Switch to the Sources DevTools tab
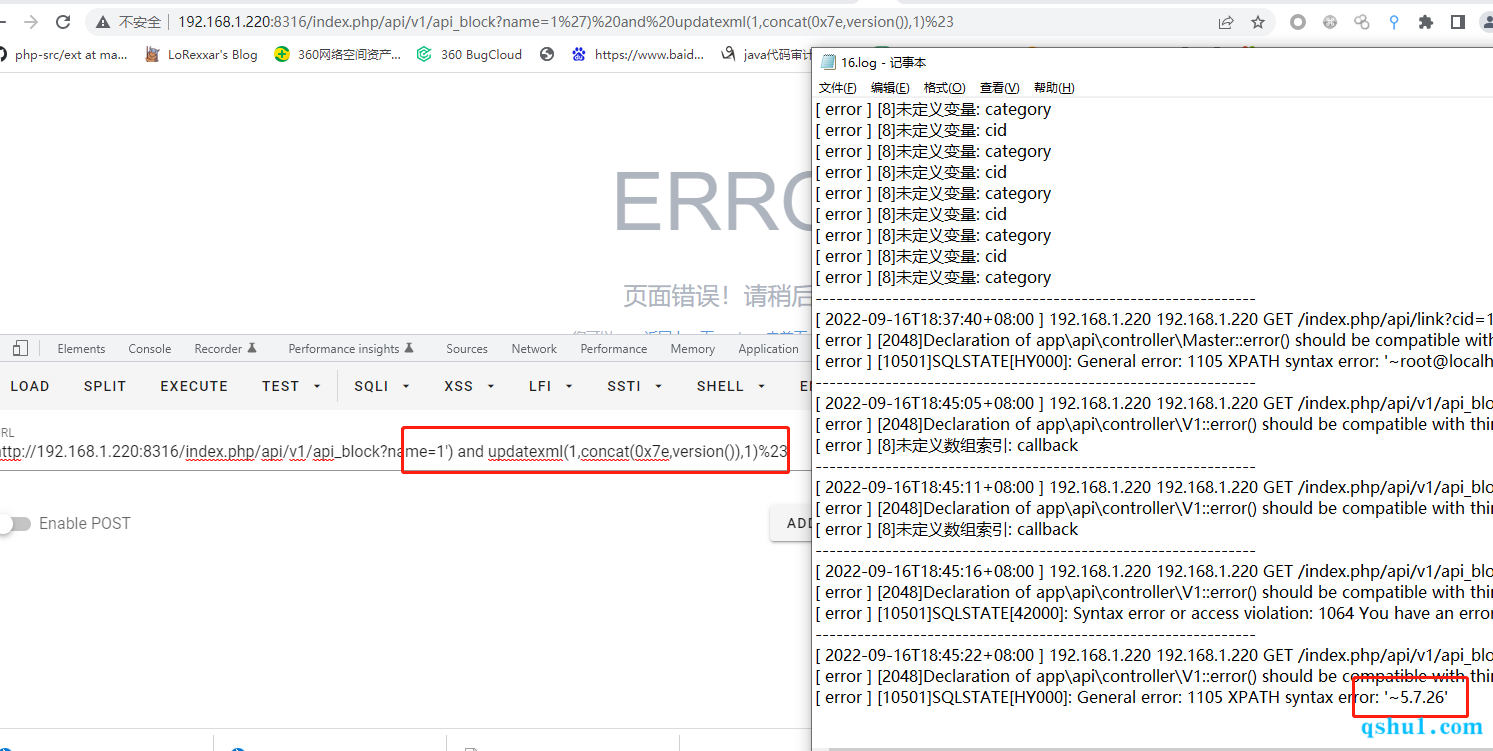The width and height of the screenshot is (1493, 751). (467, 349)
